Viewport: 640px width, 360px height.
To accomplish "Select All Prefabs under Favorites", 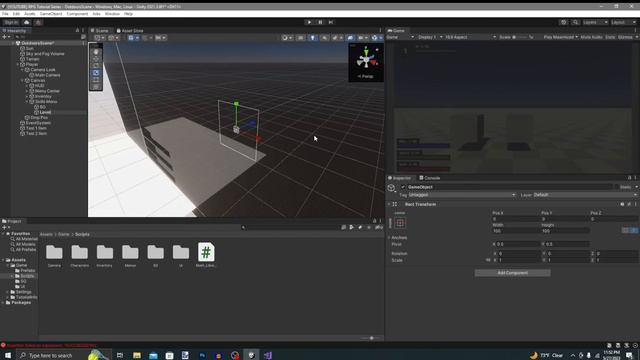I will 24,249.
